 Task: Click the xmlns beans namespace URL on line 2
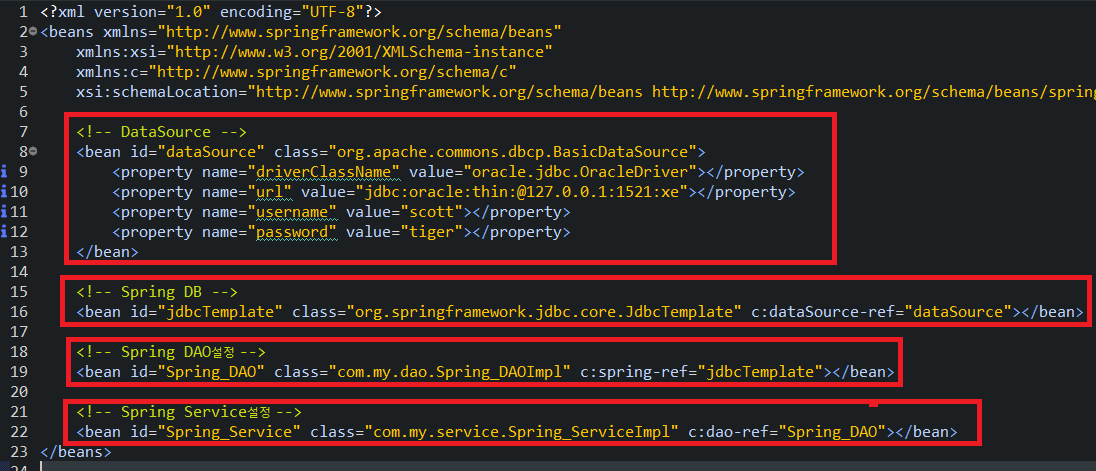359,31
